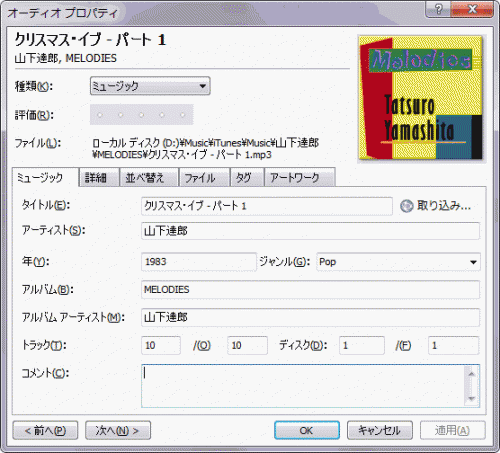Click the キャンセル button
500x453 pixels.
379,430
